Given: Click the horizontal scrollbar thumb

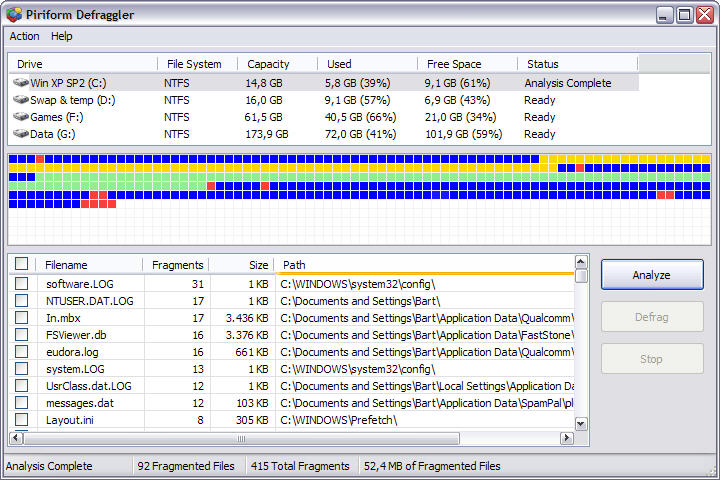Looking at the screenshot, I should [x=242, y=439].
